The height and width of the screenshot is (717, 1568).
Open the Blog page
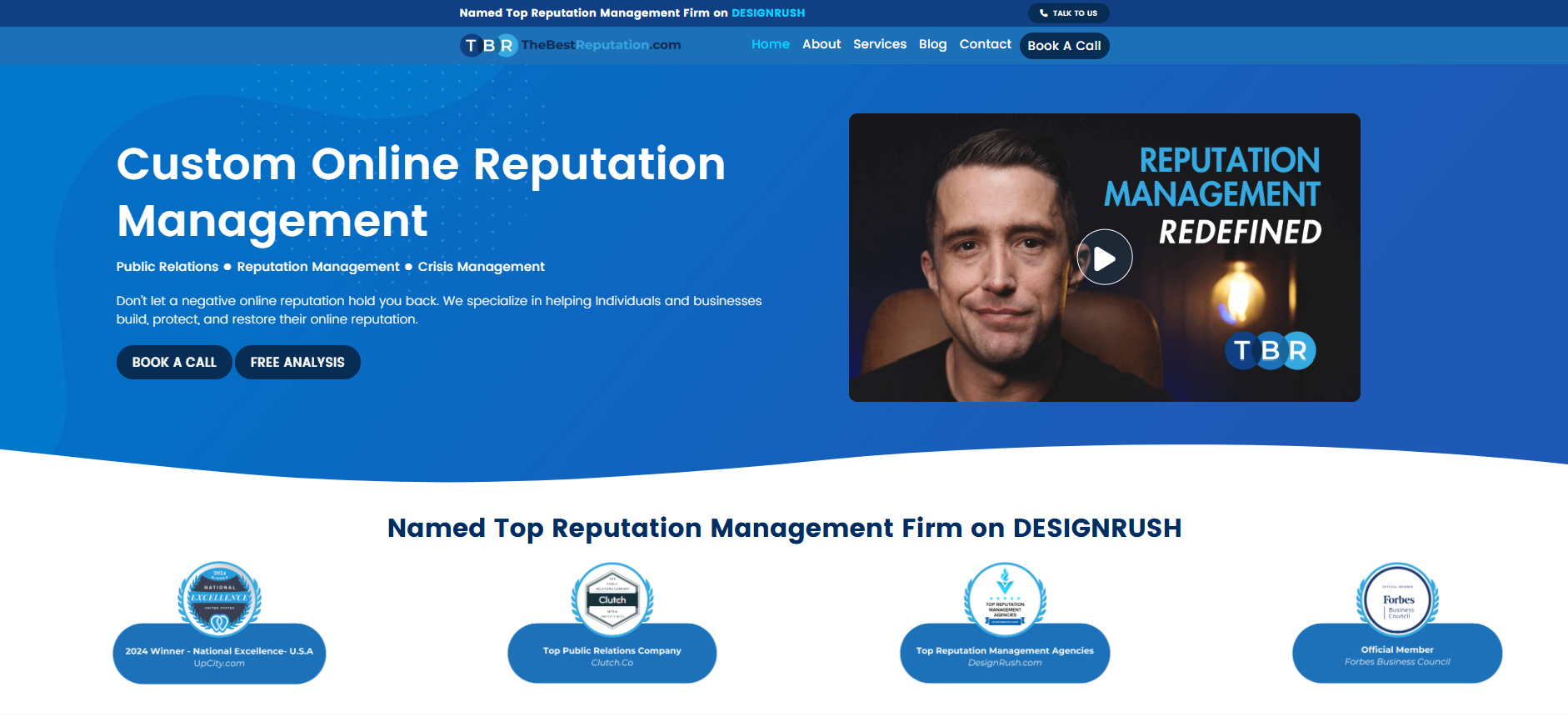pyautogui.click(x=933, y=44)
